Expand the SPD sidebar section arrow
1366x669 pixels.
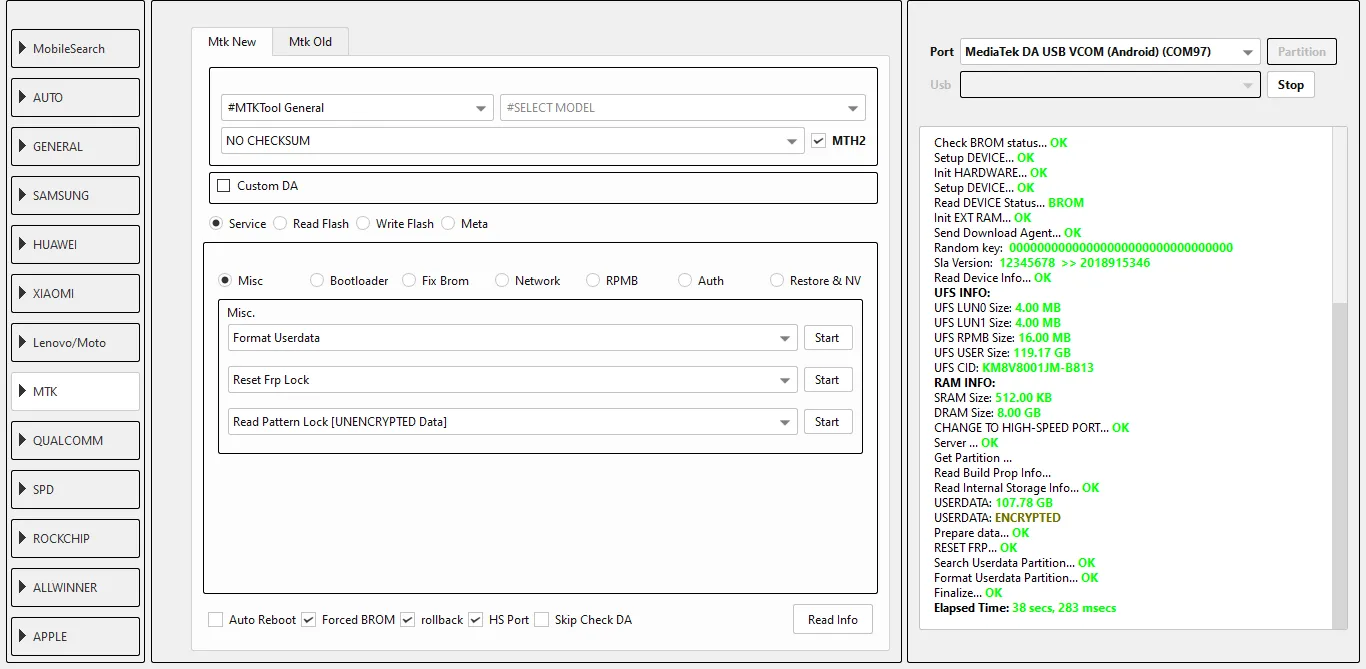point(23,489)
